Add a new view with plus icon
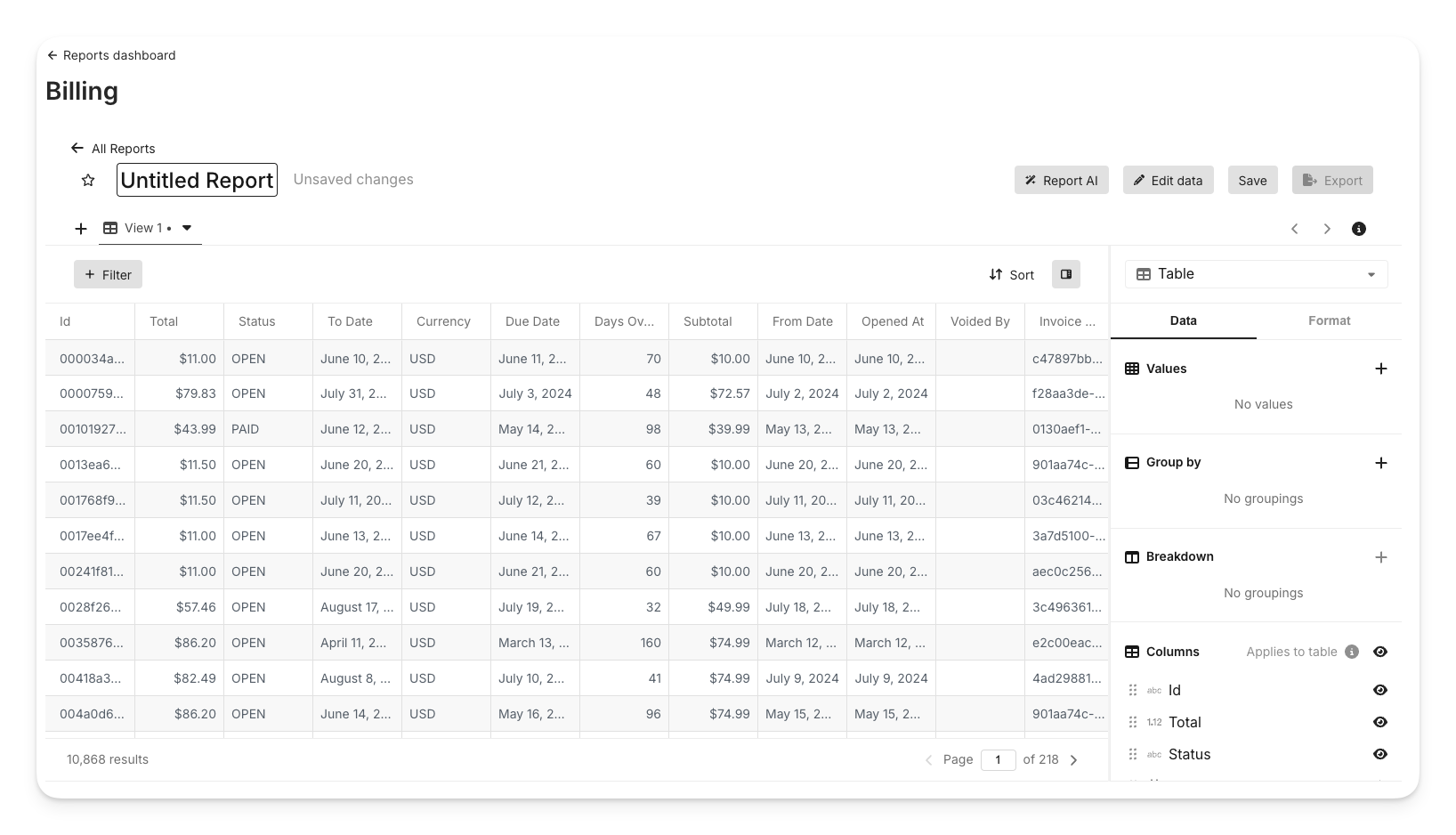The width and height of the screenshot is (1456, 835). pyautogui.click(x=81, y=229)
